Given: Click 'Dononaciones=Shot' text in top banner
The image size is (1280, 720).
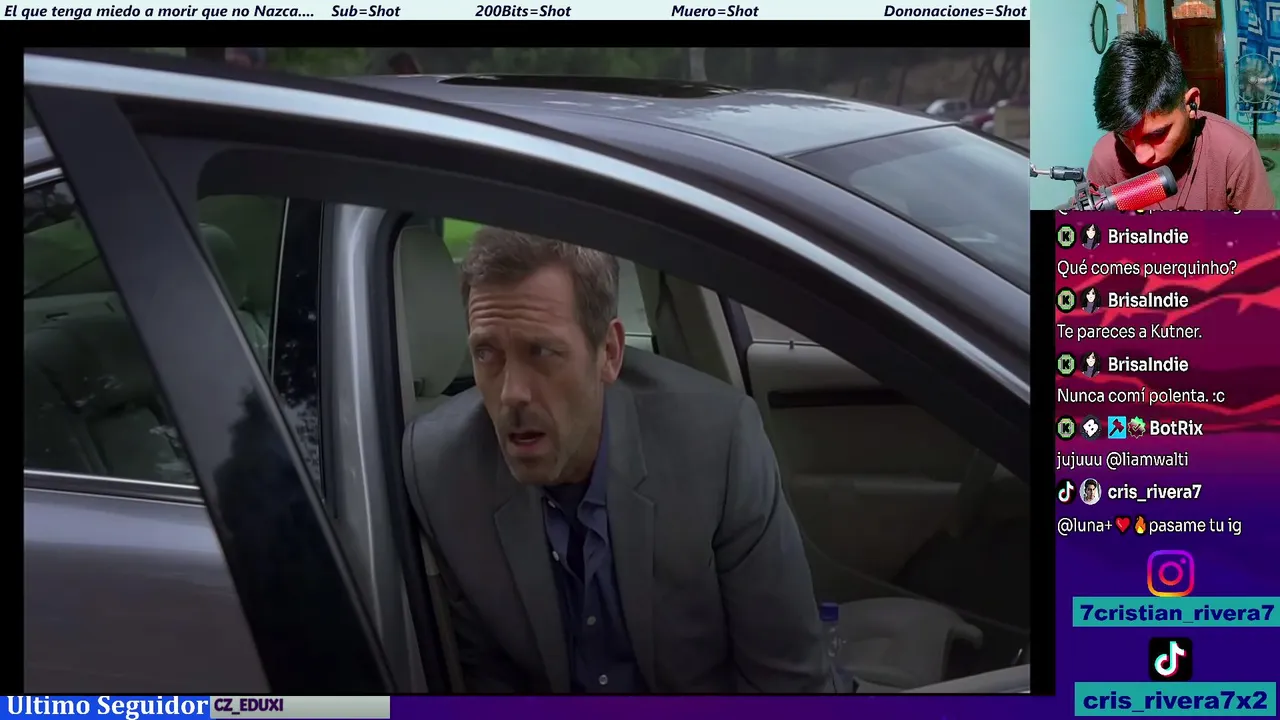Looking at the screenshot, I should coord(955,11).
